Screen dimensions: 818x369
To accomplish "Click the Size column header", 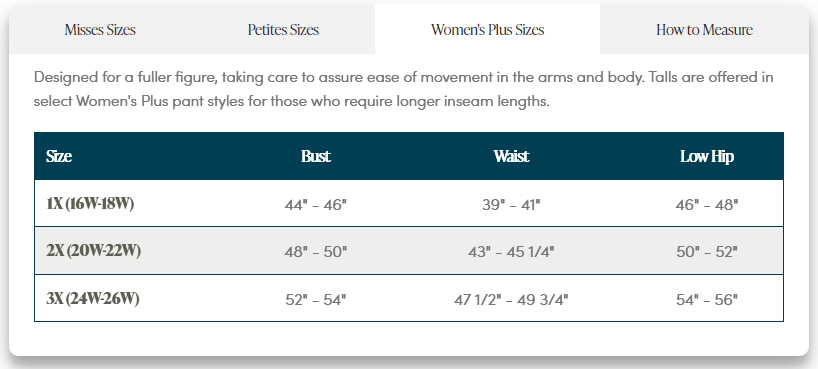I will (x=59, y=156).
